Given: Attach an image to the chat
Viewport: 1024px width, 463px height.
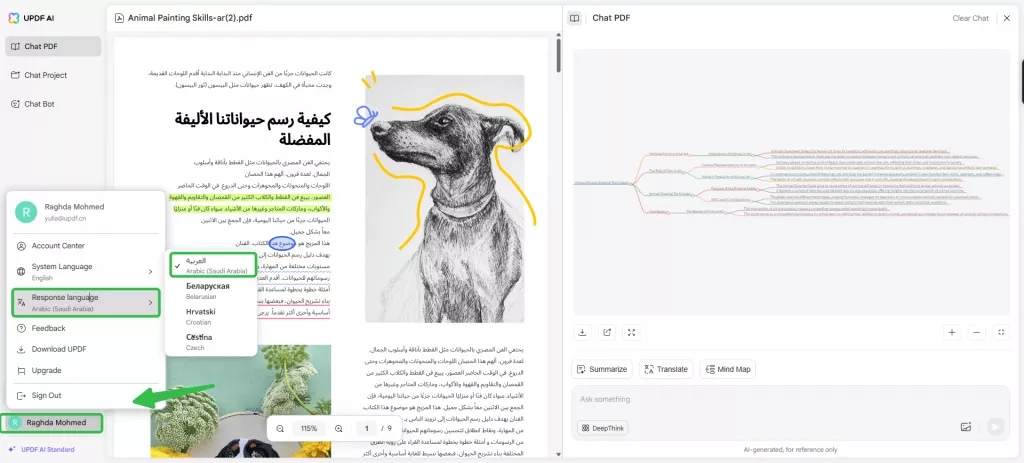Looking at the screenshot, I should [966, 427].
